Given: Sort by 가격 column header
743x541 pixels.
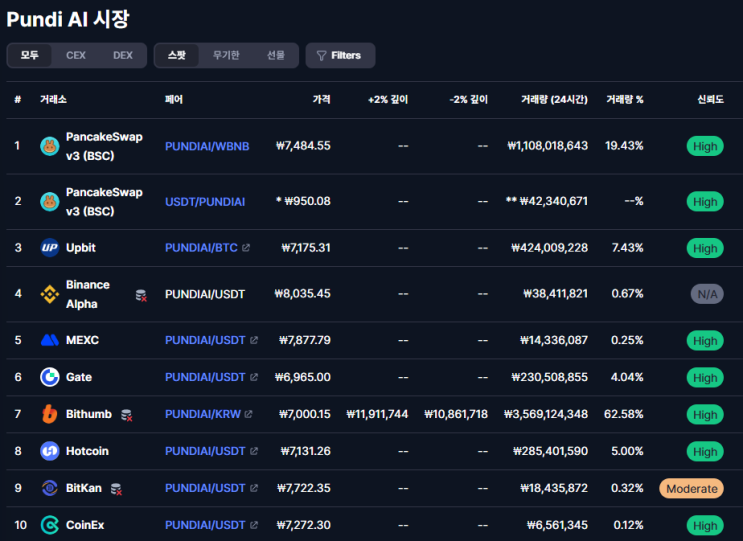Looking at the screenshot, I should click(x=321, y=100).
